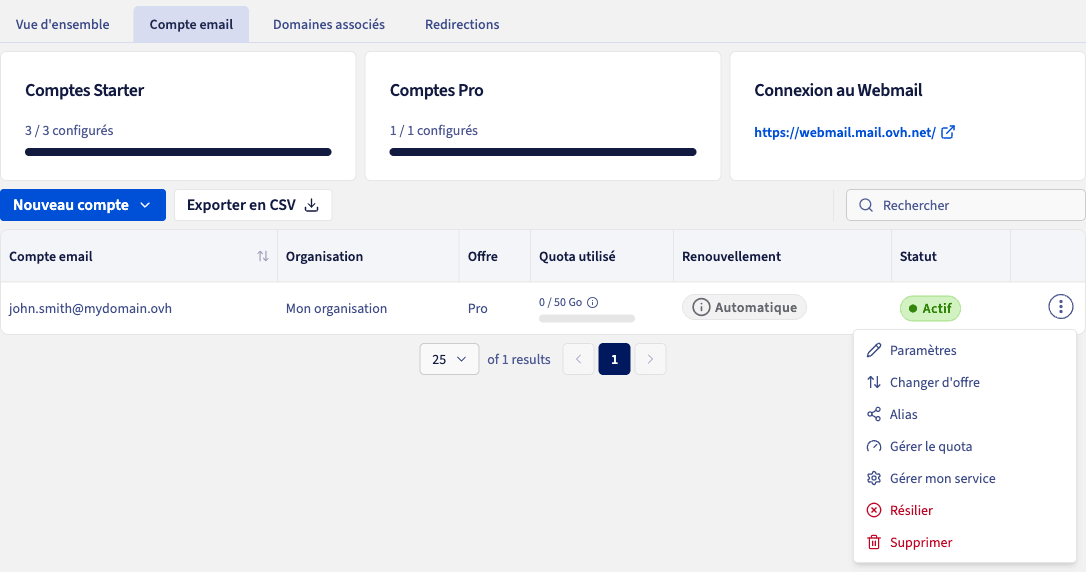Click the Comptes Pro progress bar

543,152
